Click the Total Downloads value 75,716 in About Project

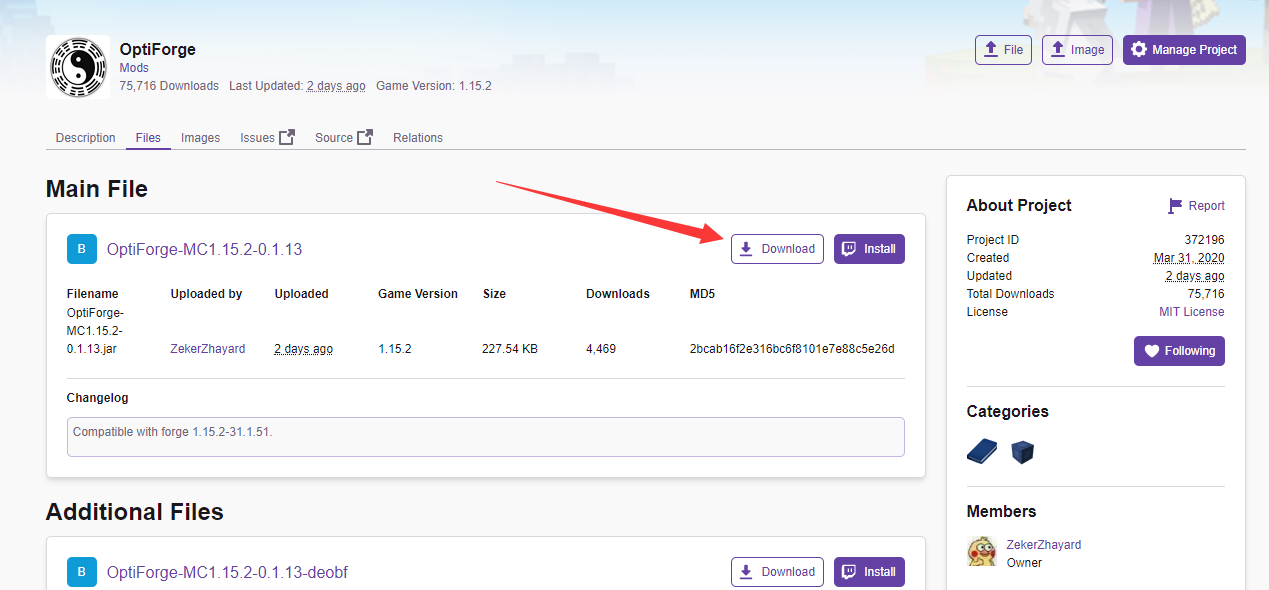coord(1205,294)
